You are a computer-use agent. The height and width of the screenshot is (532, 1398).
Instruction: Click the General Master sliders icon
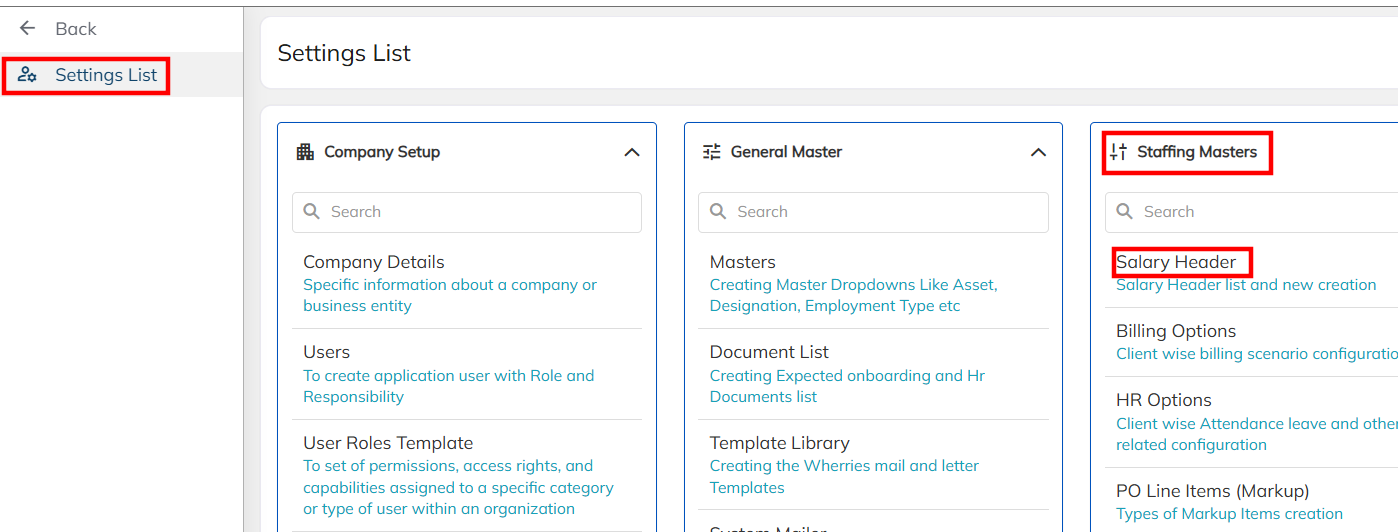(x=712, y=152)
